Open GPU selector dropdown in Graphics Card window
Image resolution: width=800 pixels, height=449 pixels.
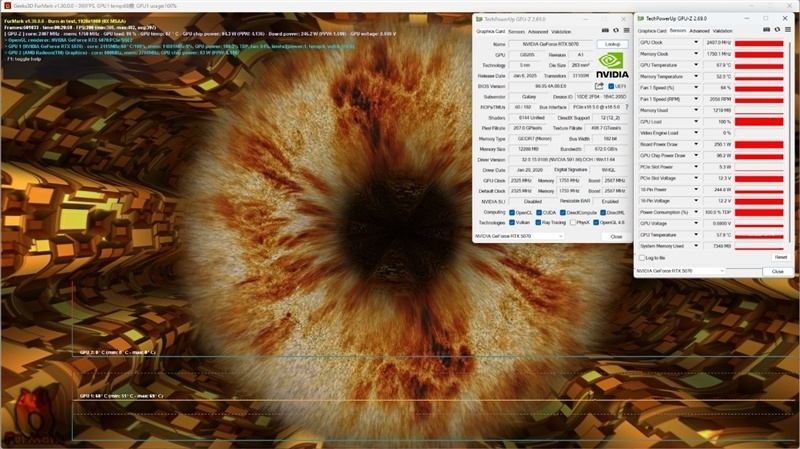point(518,236)
